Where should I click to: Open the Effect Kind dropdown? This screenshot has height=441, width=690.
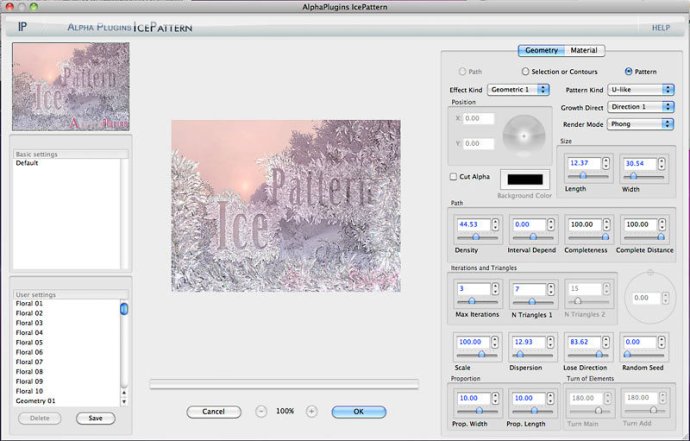pos(518,89)
